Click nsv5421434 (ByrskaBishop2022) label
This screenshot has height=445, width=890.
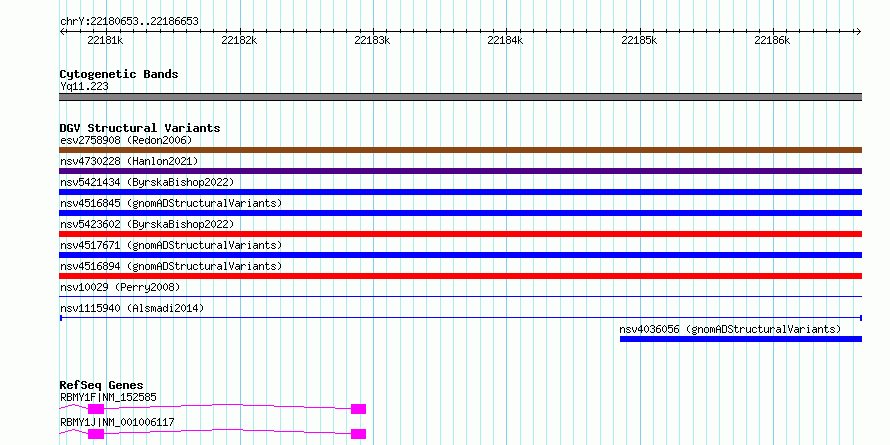[x=147, y=182]
